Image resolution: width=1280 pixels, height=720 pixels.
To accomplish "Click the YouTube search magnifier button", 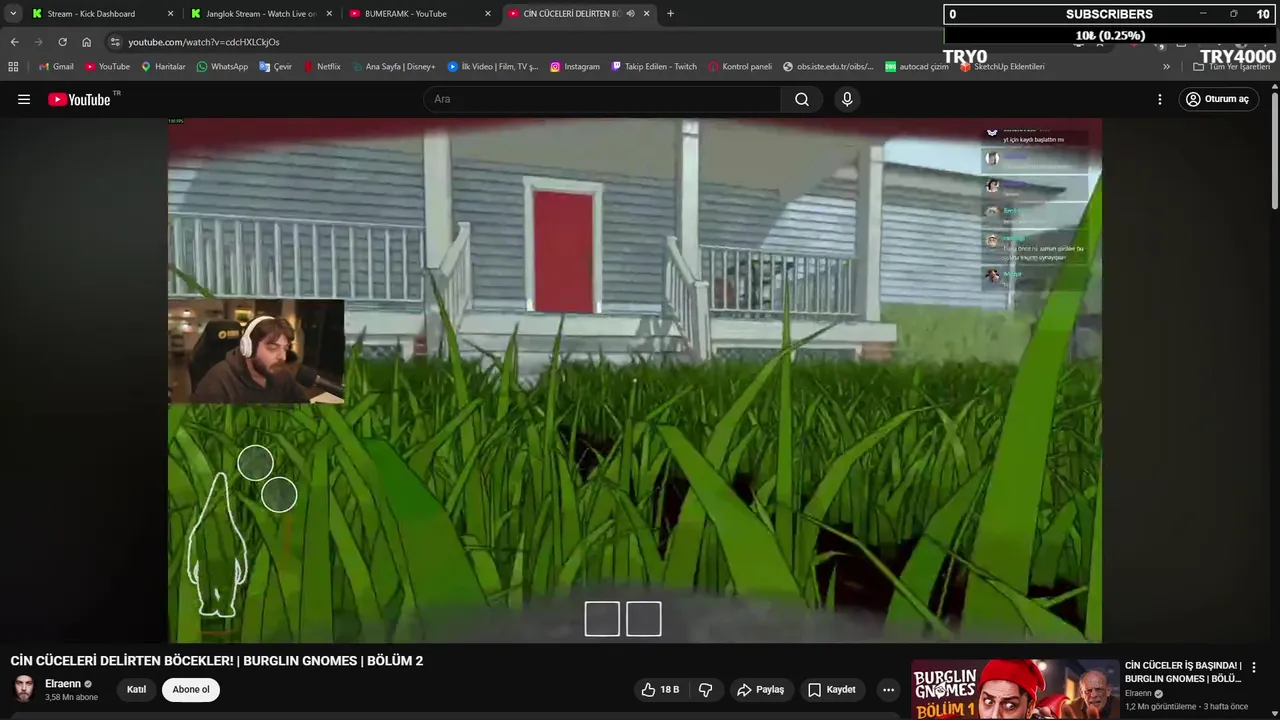I will click(802, 99).
